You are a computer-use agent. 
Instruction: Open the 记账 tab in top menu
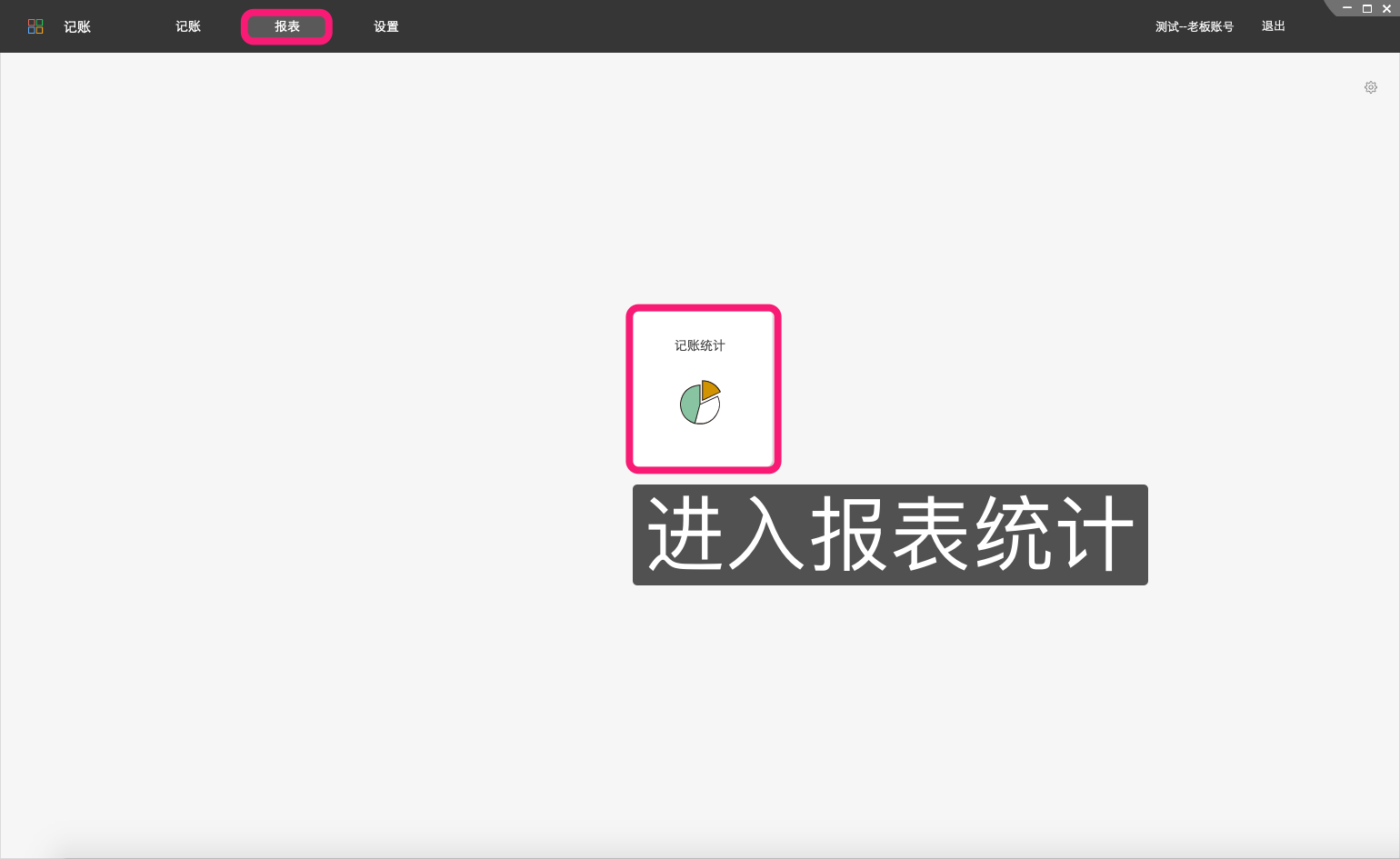point(188,26)
